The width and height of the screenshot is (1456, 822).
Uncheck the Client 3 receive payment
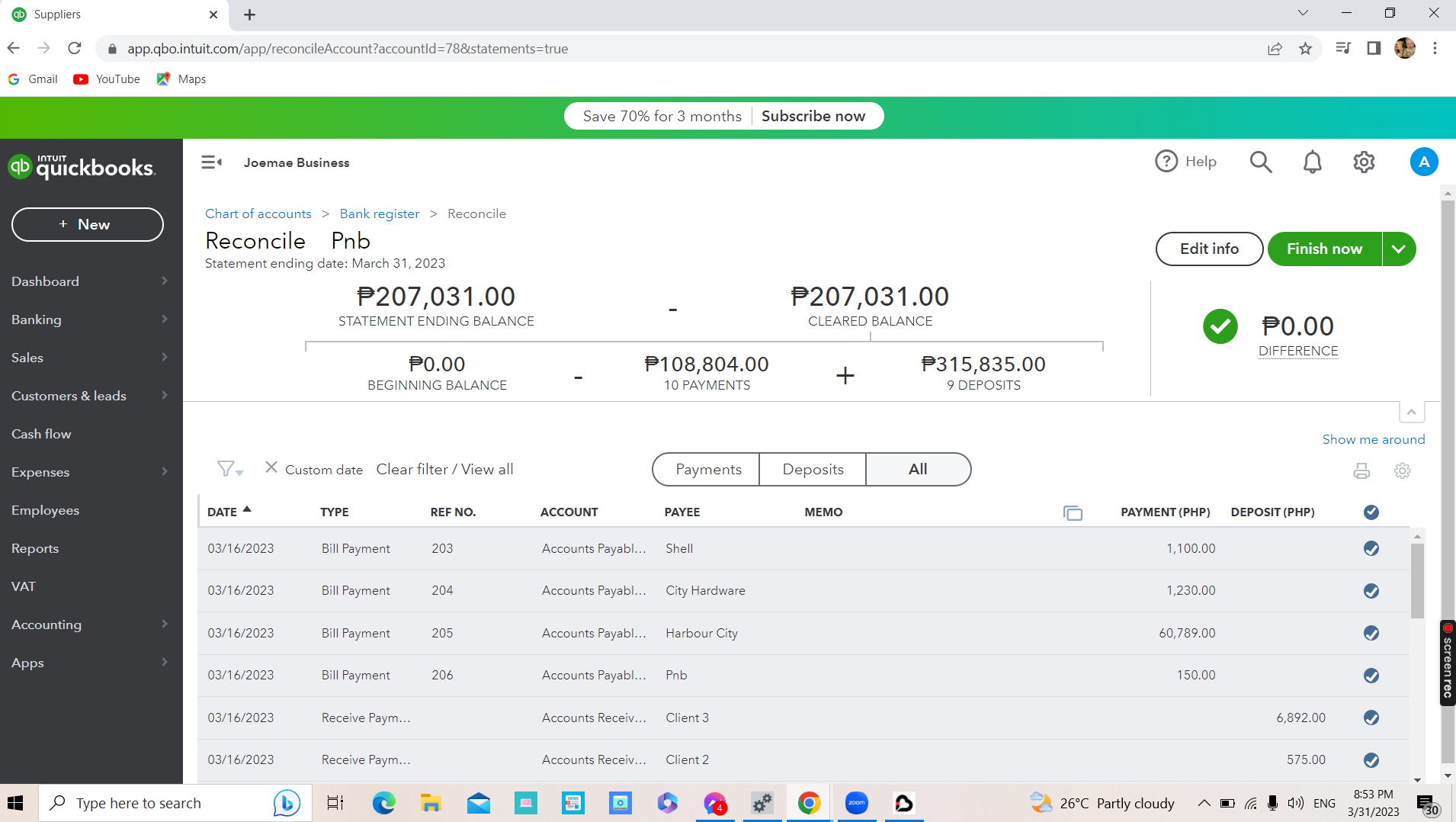(1371, 718)
